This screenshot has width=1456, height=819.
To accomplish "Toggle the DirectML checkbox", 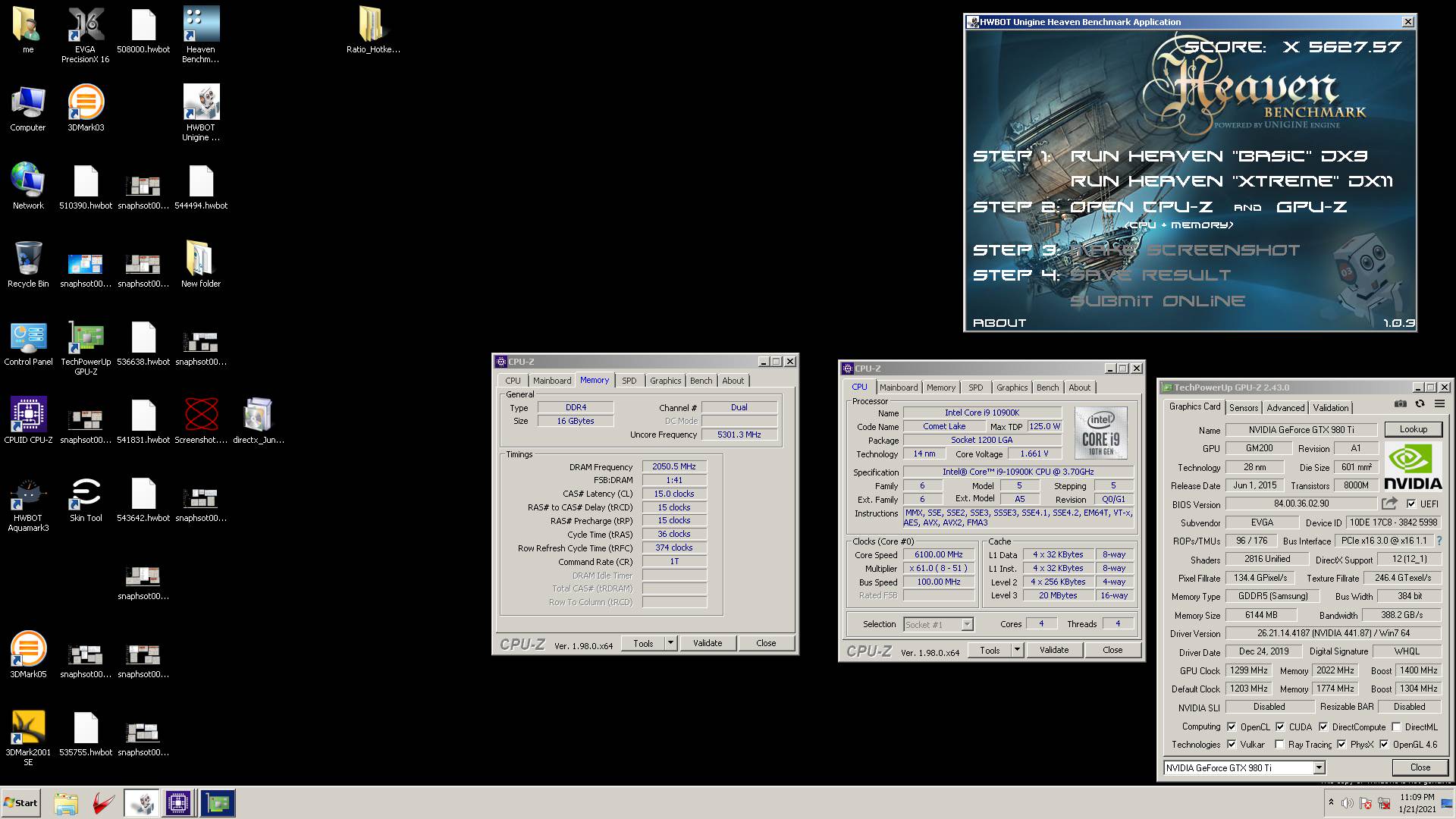I will coord(1396,726).
